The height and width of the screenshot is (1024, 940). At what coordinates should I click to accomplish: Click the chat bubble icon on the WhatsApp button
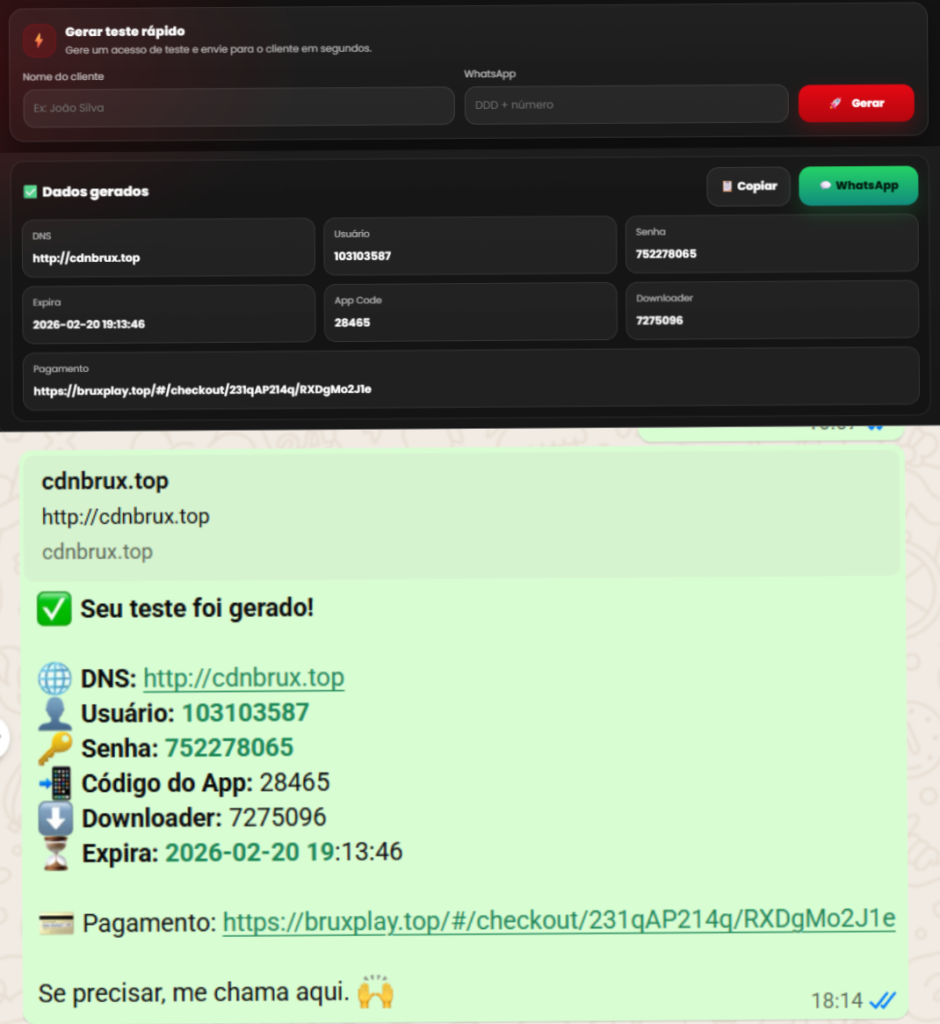(x=826, y=185)
